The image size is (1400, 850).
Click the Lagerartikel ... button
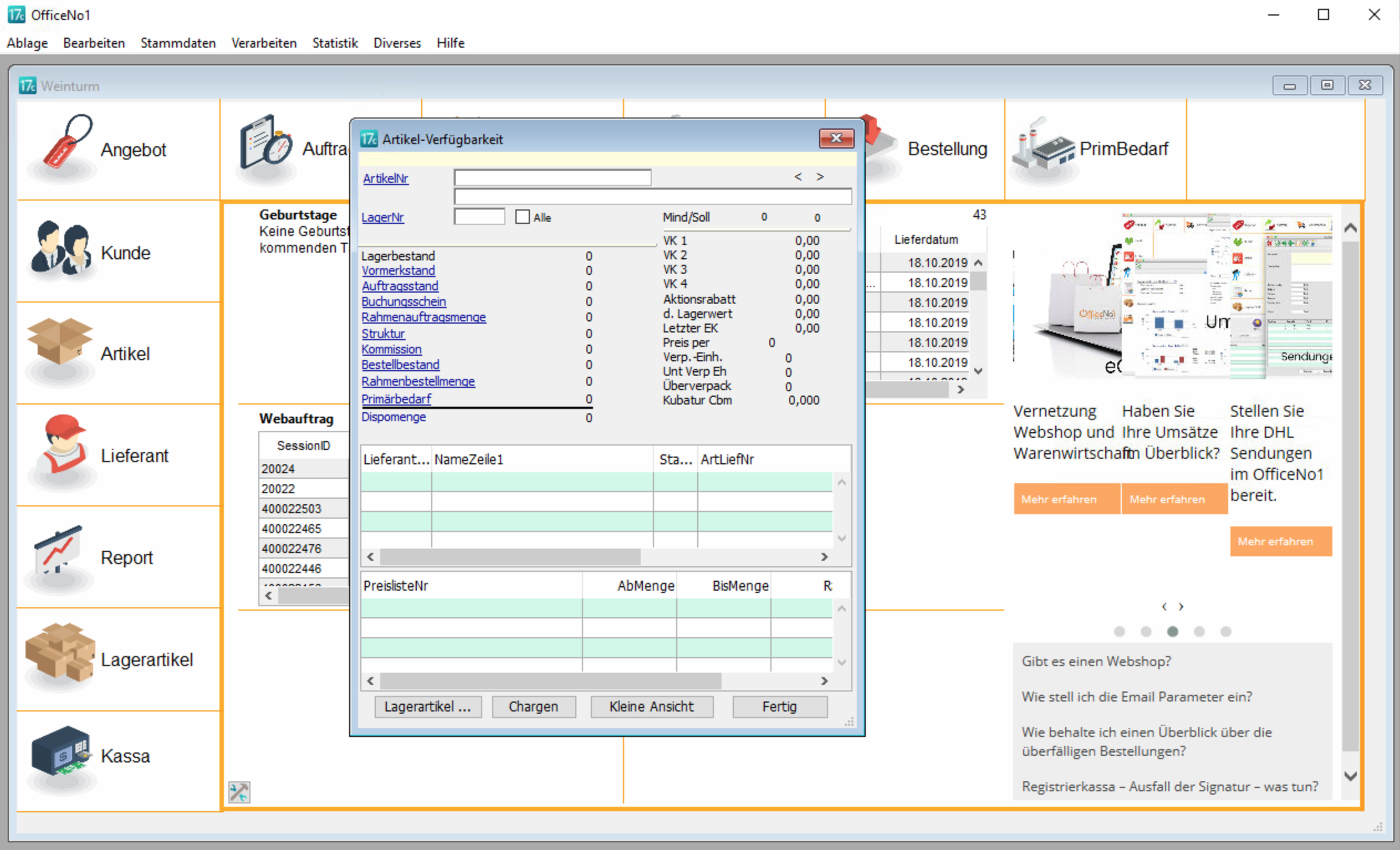[x=428, y=706]
